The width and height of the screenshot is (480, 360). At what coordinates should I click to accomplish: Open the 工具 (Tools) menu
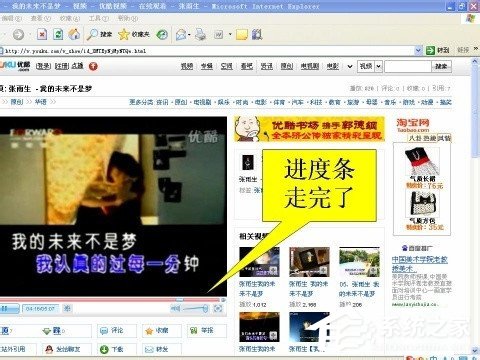tap(99, 18)
